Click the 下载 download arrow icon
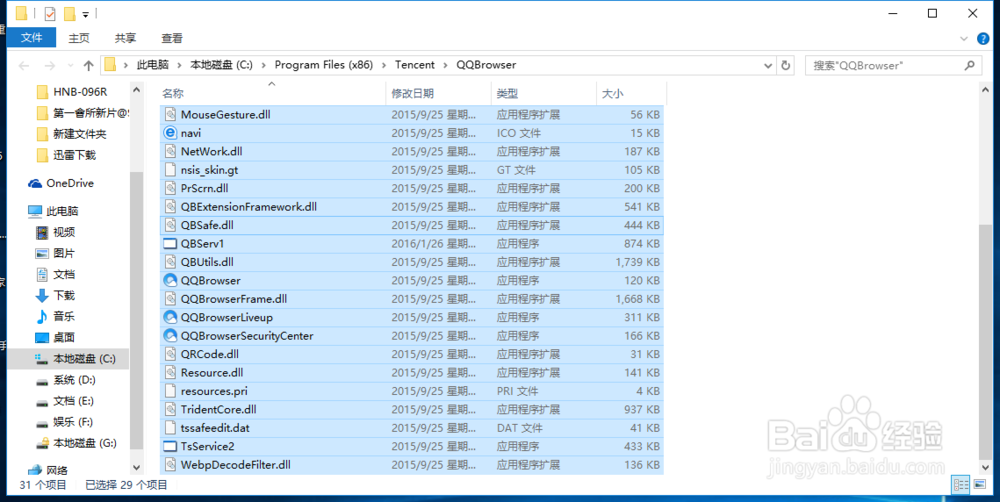The image size is (1000, 502). [x=41, y=295]
